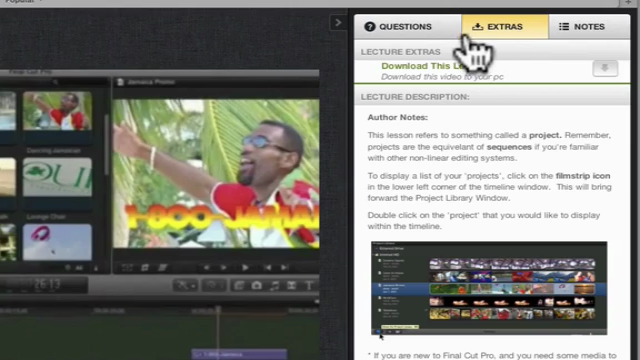Click the bold 'filmstrip icon' text
This screenshot has width=640, height=360.
pyautogui.click(x=583, y=176)
